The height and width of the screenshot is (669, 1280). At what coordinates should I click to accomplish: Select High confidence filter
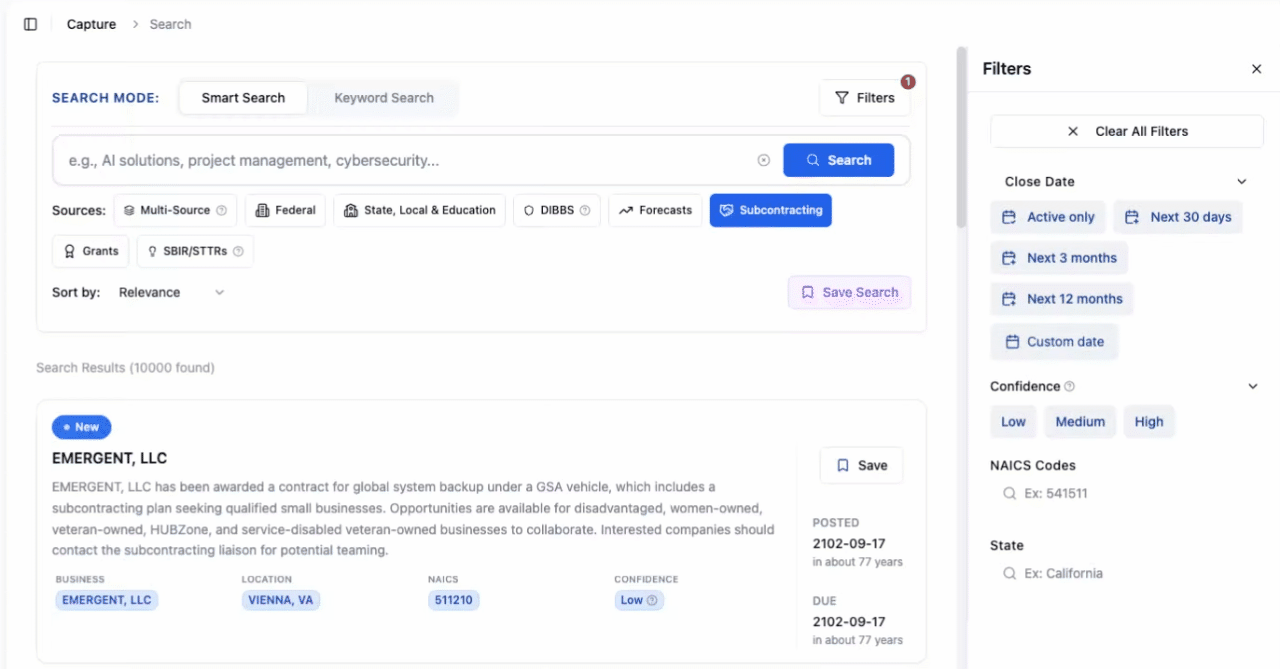(1149, 421)
